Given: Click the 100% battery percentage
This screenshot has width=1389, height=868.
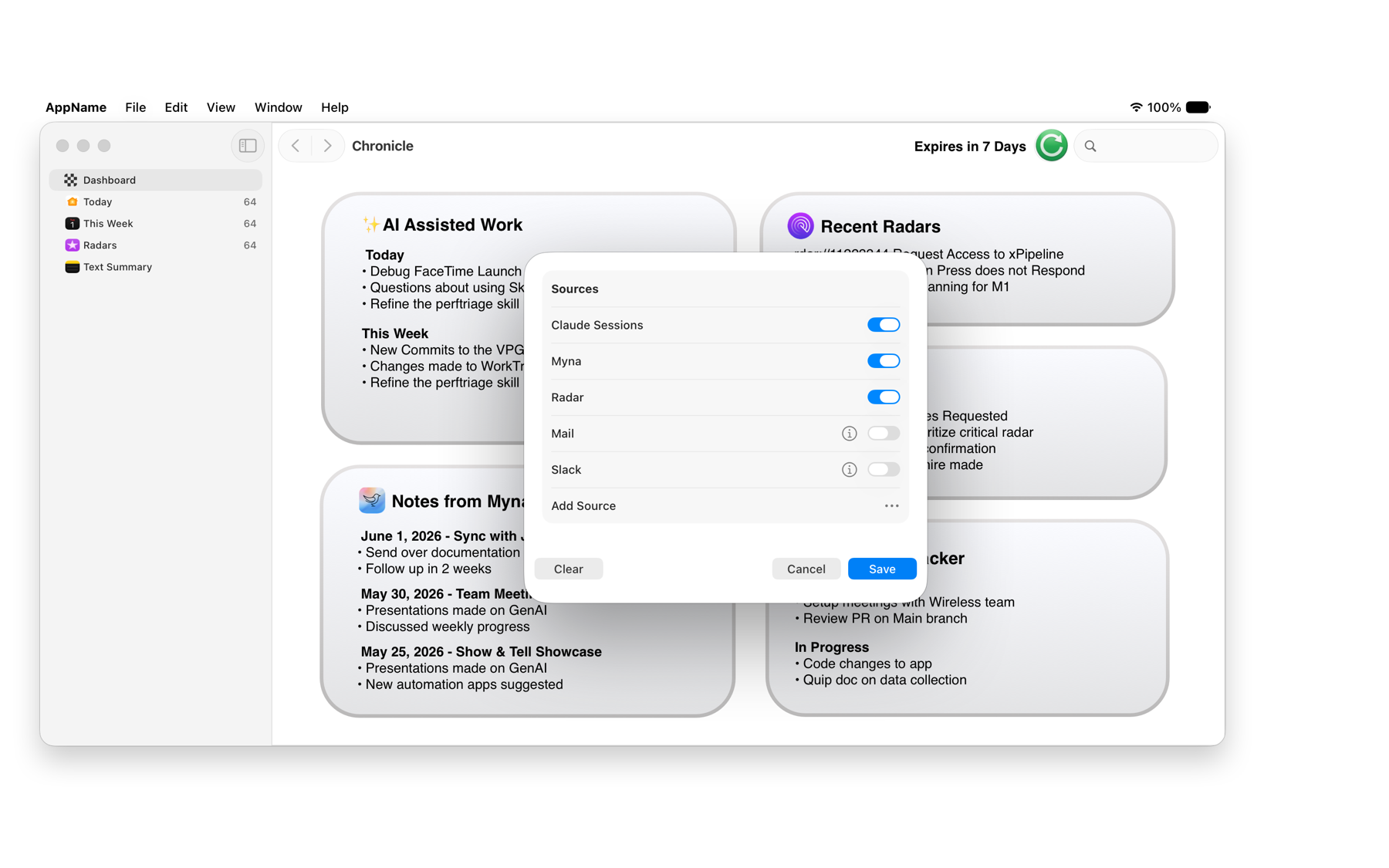Looking at the screenshot, I should pyautogui.click(x=1164, y=107).
